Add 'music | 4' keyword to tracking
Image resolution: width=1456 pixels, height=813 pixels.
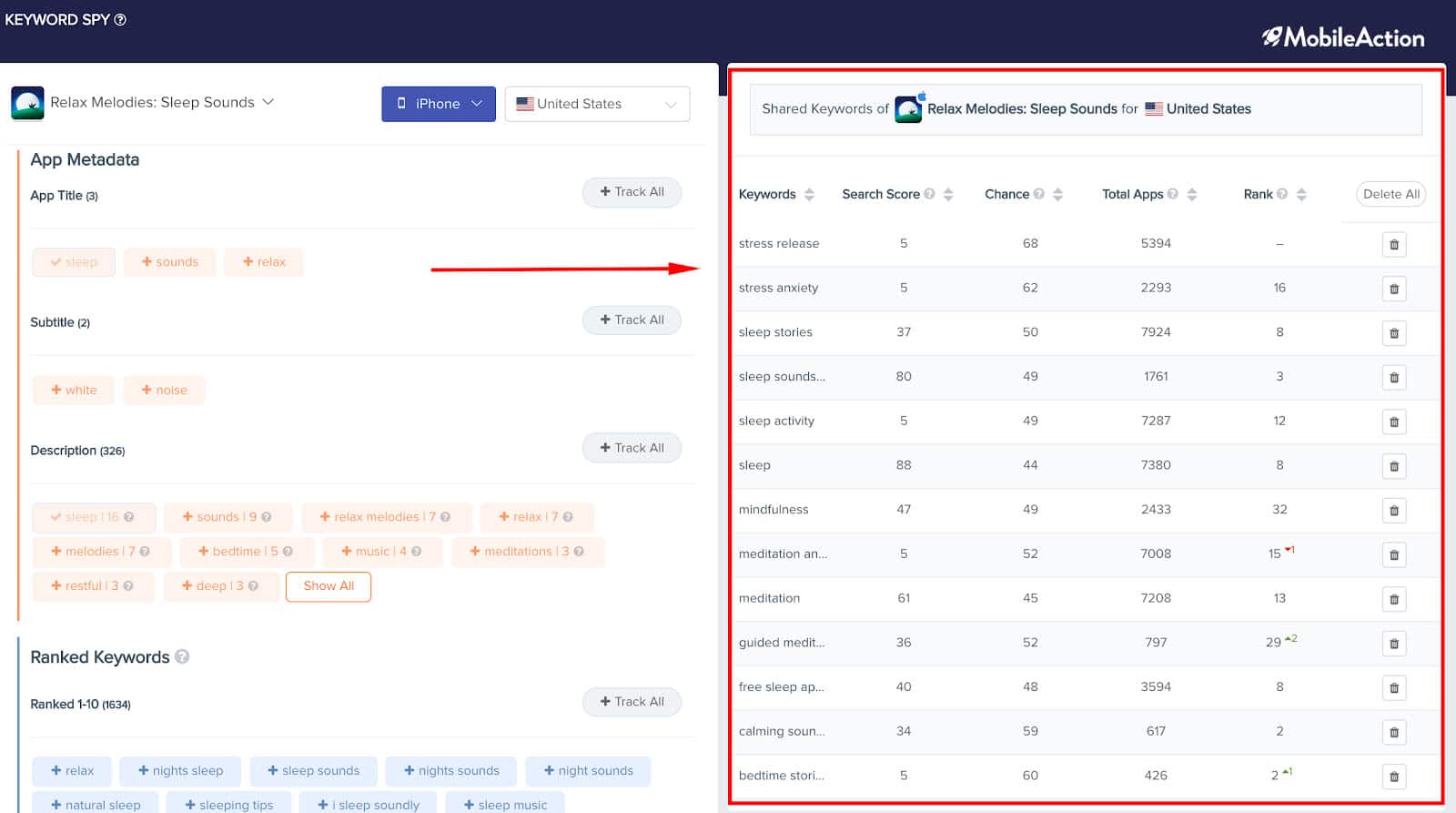tap(380, 552)
